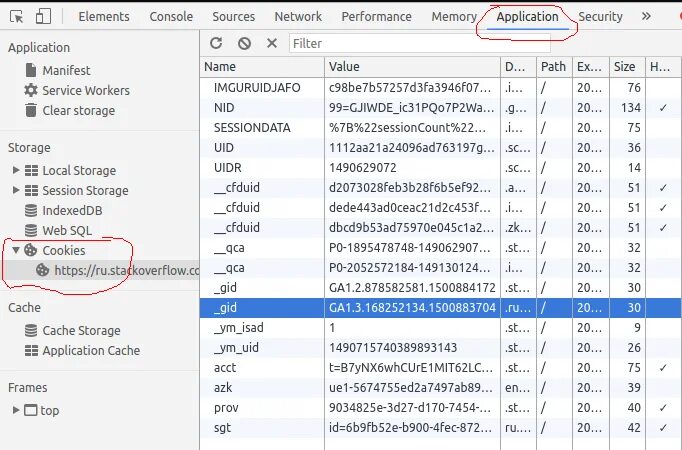Viewport: 682px width, 450px height.
Task: Select the _ym_isad cookie row
Action: (x=440, y=327)
